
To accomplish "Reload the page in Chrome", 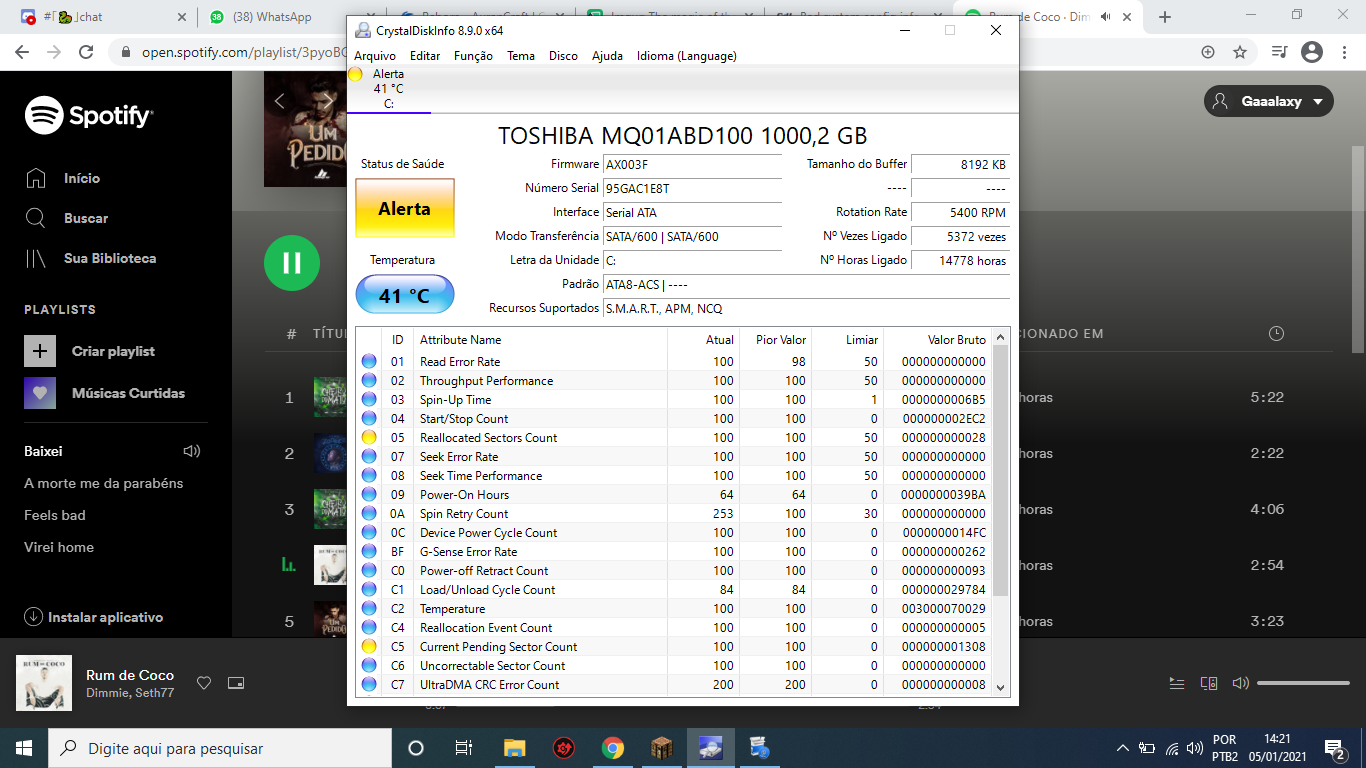I will click(x=86, y=52).
